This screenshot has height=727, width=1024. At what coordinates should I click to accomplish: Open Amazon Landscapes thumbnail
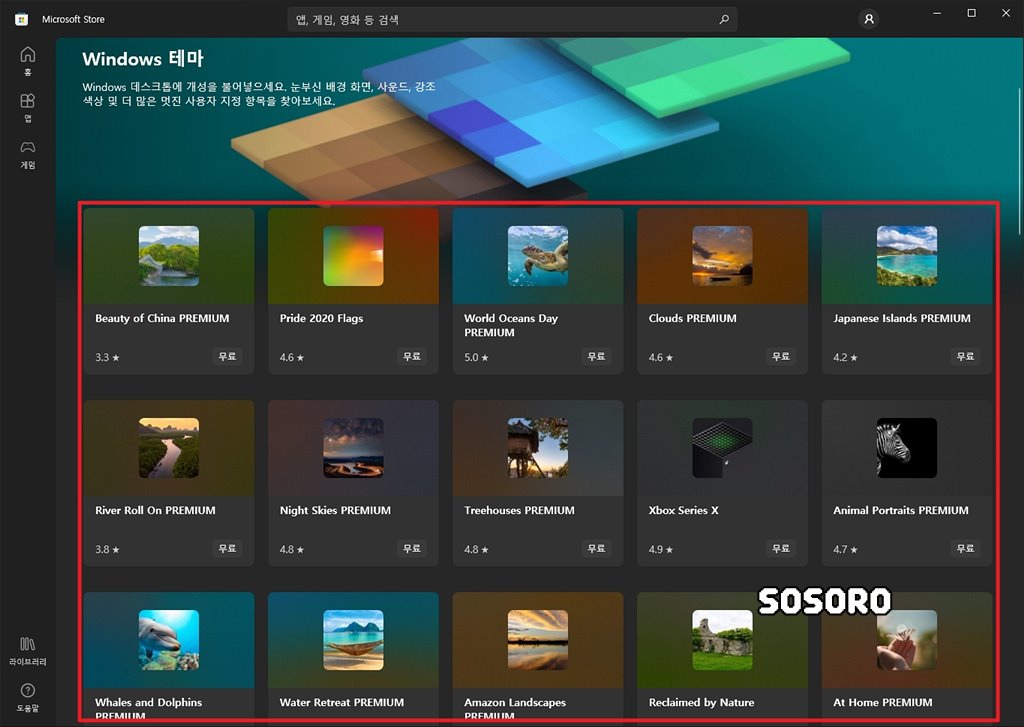[x=537, y=639]
